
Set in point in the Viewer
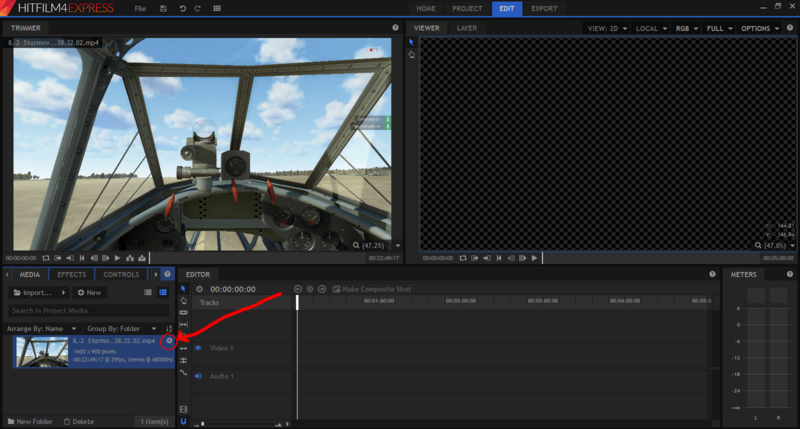coord(474,258)
